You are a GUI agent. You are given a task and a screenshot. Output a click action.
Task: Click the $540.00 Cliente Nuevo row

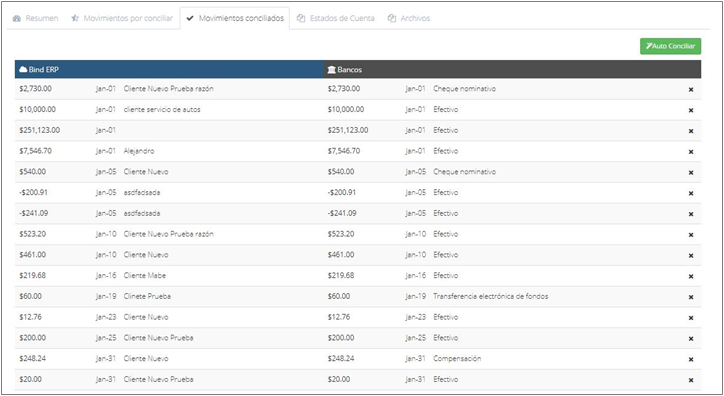pyautogui.click(x=358, y=172)
